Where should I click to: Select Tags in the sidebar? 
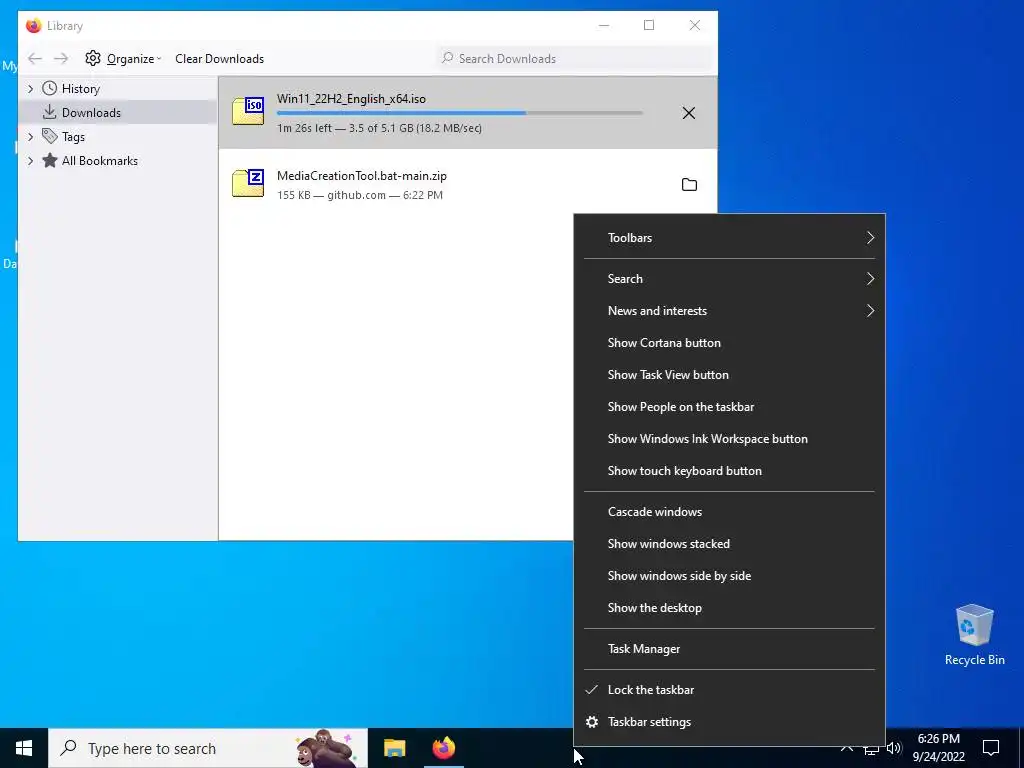(x=73, y=136)
